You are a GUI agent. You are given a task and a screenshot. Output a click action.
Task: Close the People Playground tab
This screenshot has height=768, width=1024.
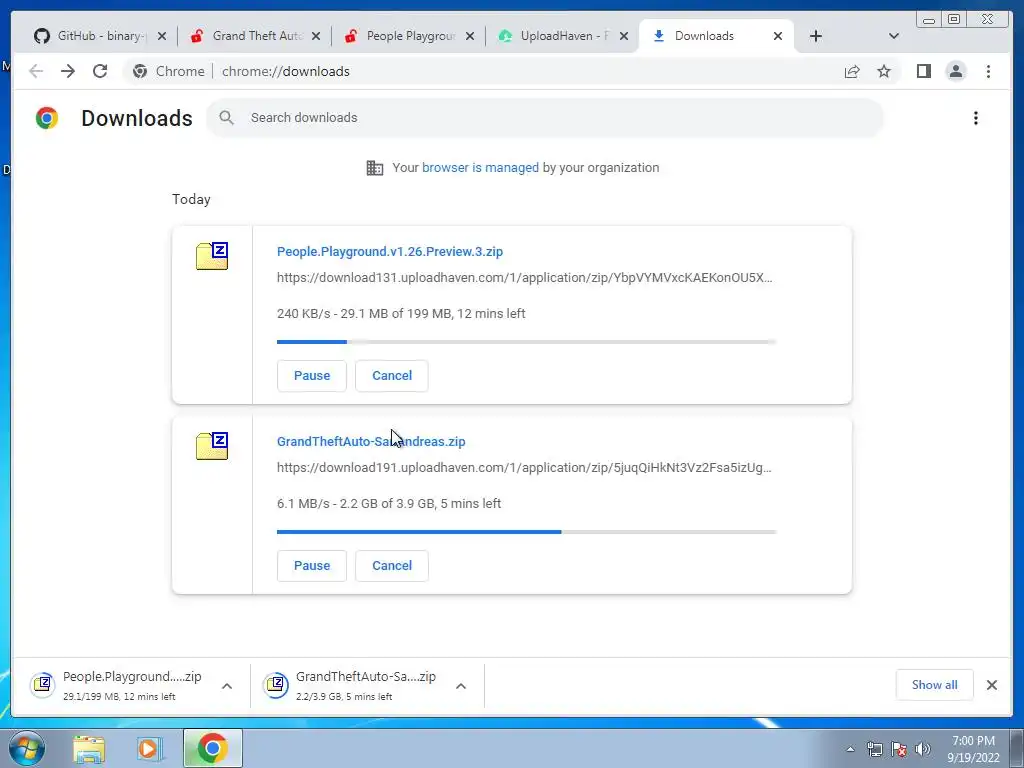[x=470, y=36]
